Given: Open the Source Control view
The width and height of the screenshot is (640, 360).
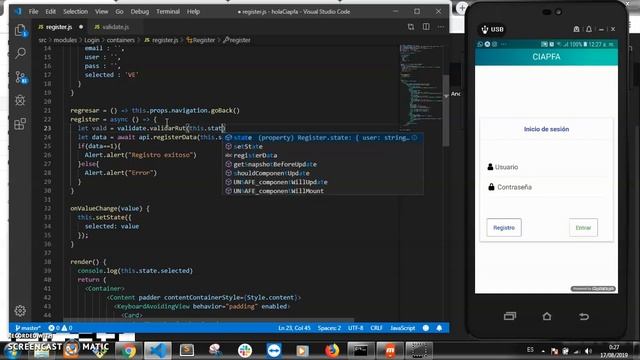Looking at the screenshot, I should click(20, 77).
